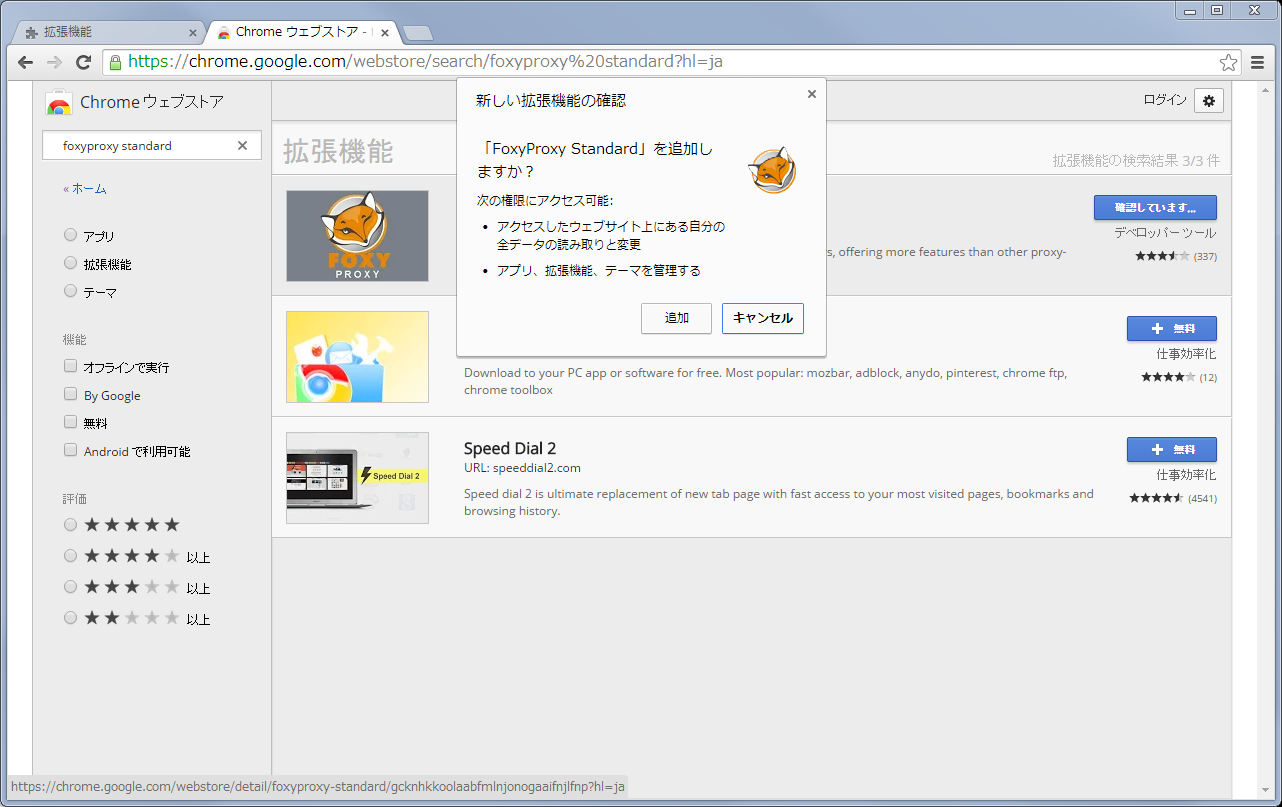Select the four stars 以上 rating filter

tap(70, 555)
